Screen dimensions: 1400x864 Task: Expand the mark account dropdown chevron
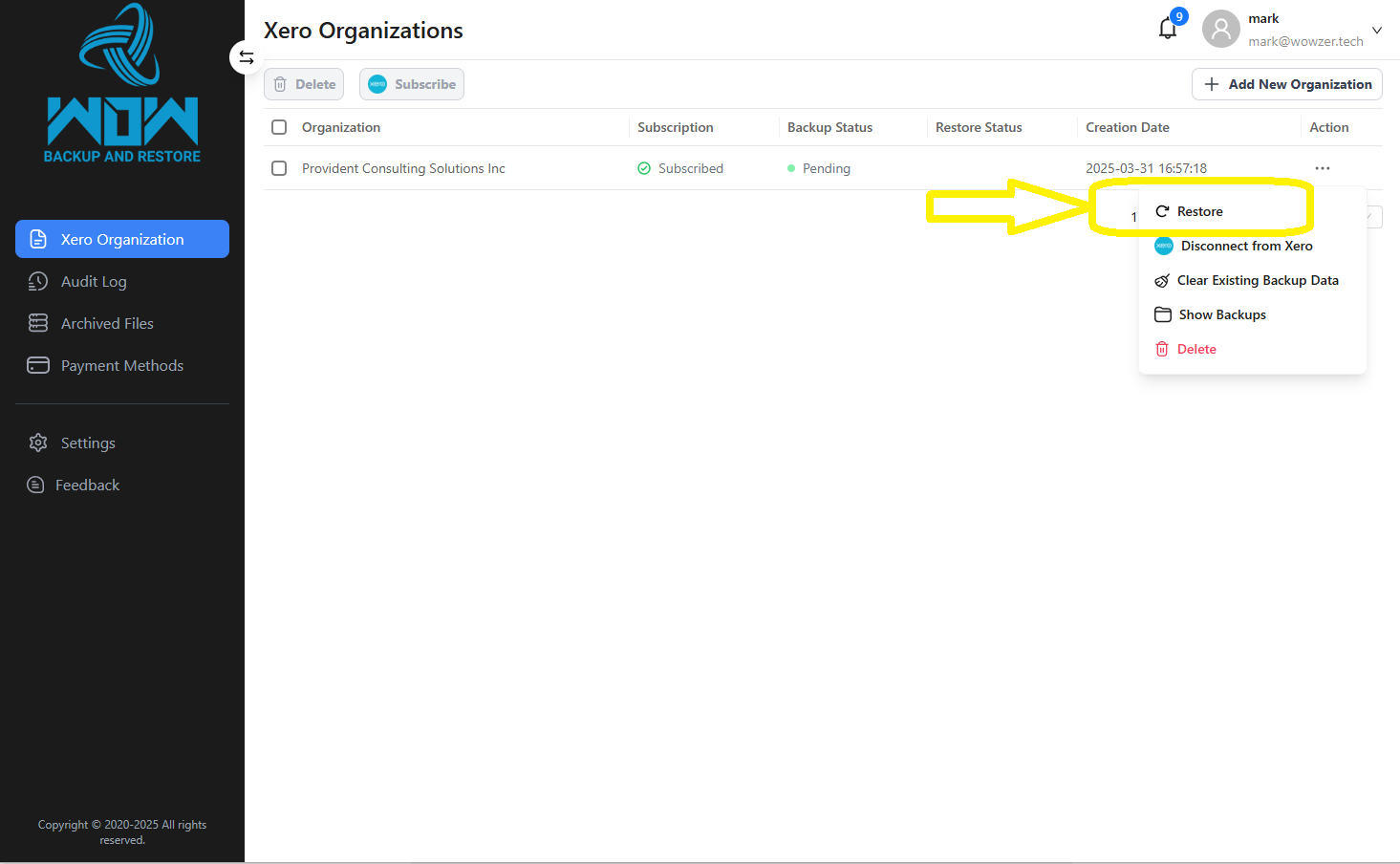1377,31
